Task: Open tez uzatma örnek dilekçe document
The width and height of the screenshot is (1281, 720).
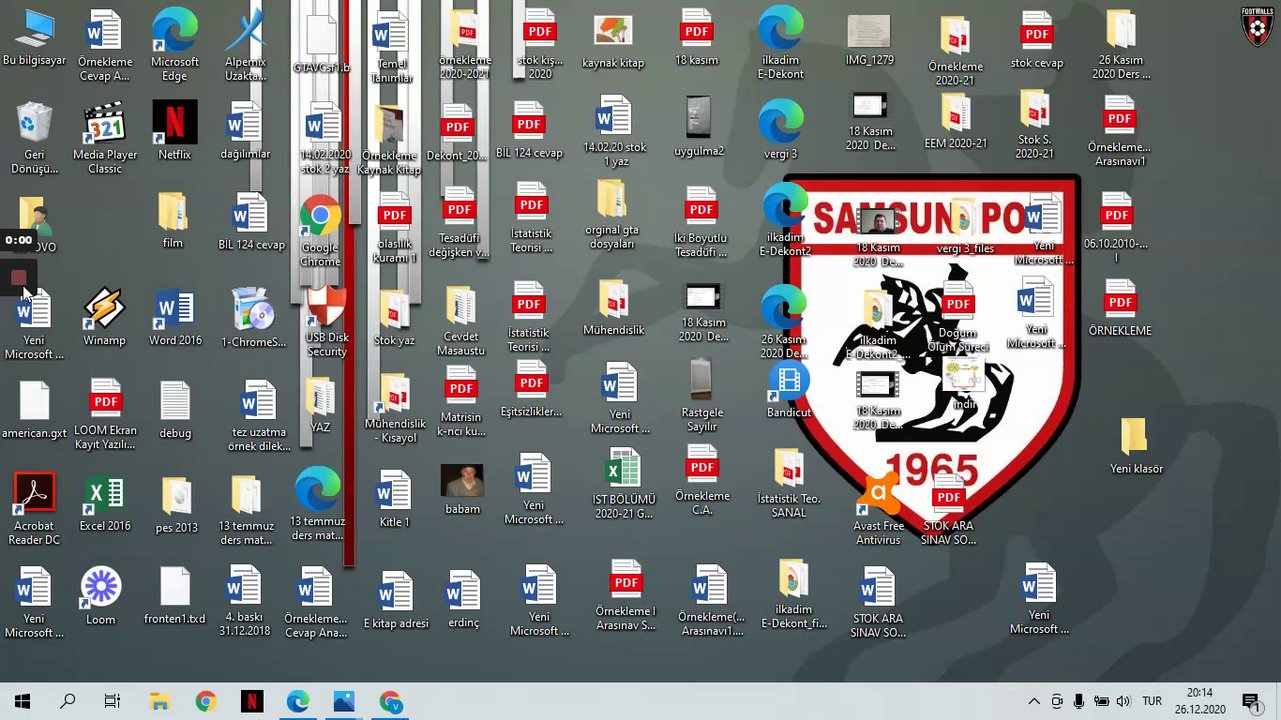Action: click(257, 417)
